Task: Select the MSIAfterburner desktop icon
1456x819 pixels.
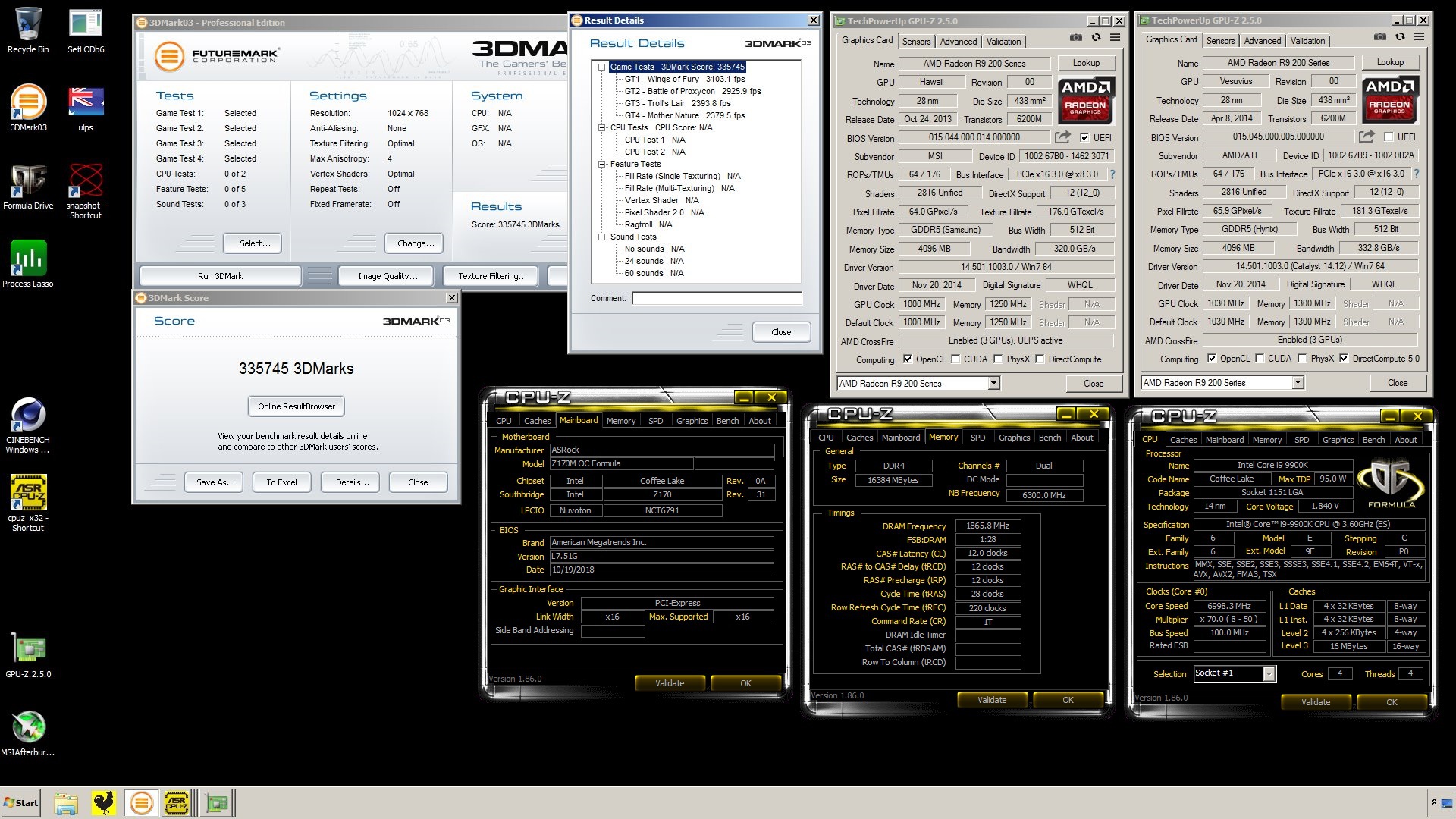Action: click(28, 734)
